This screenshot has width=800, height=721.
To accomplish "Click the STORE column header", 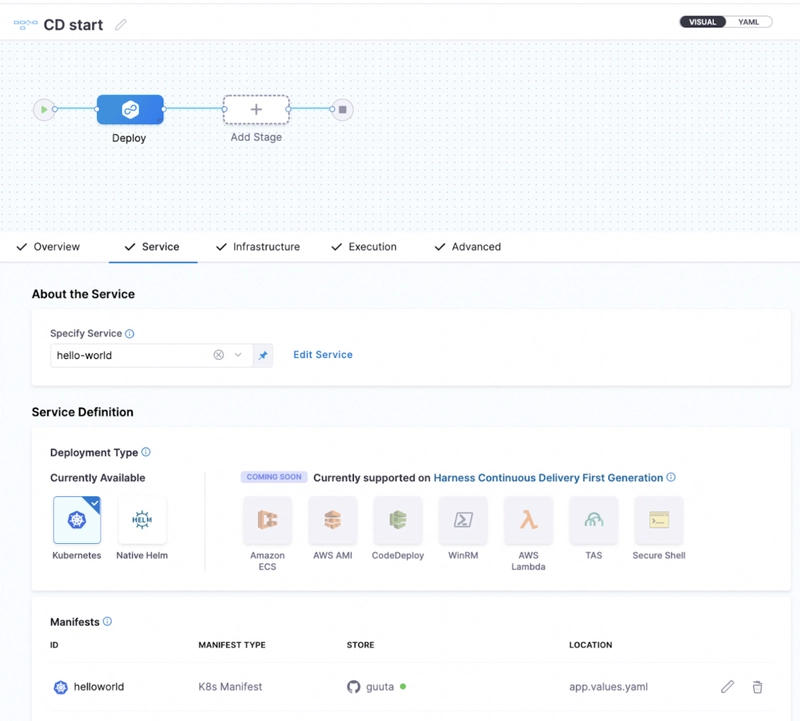I will (x=360, y=645).
